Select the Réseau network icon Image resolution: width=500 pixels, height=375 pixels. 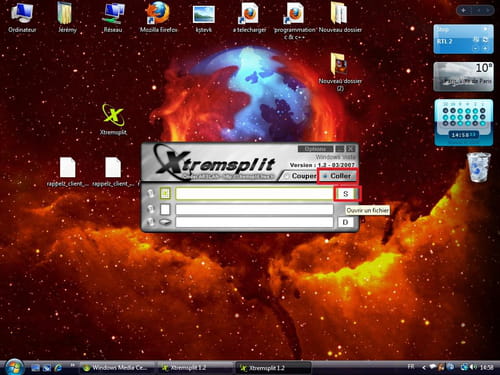click(113, 17)
